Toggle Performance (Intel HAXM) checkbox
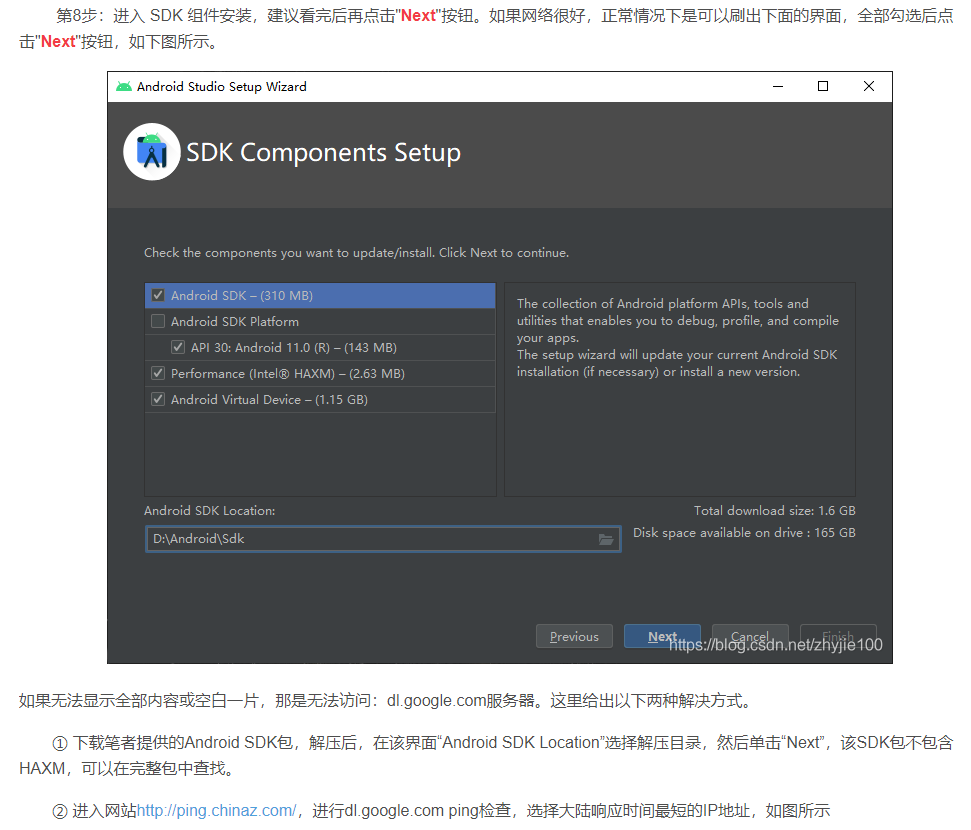Viewport: 971px width, 830px height. coord(159,374)
